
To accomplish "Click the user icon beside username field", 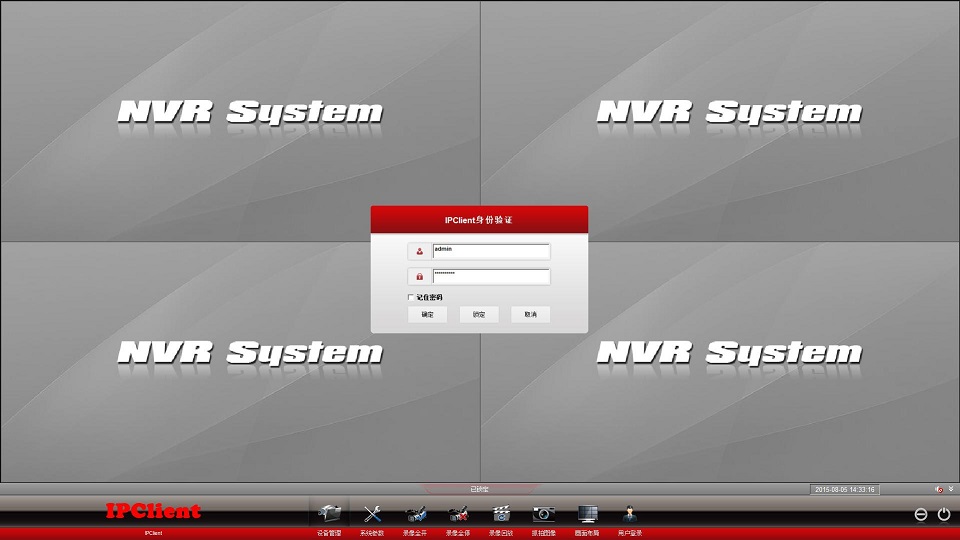I will point(419,251).
